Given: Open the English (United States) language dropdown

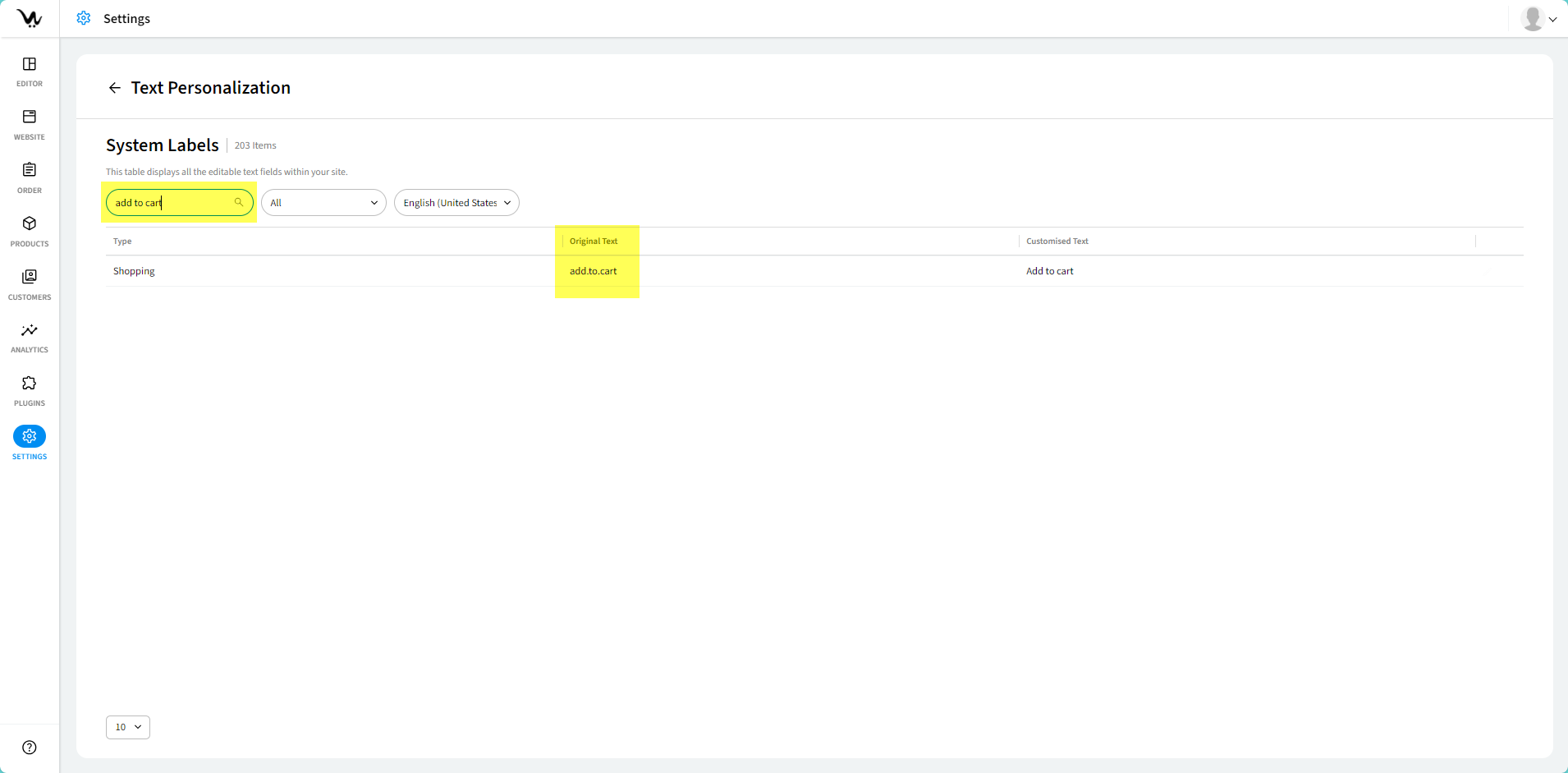Looking at the screenshot, I should click(456, 203).
